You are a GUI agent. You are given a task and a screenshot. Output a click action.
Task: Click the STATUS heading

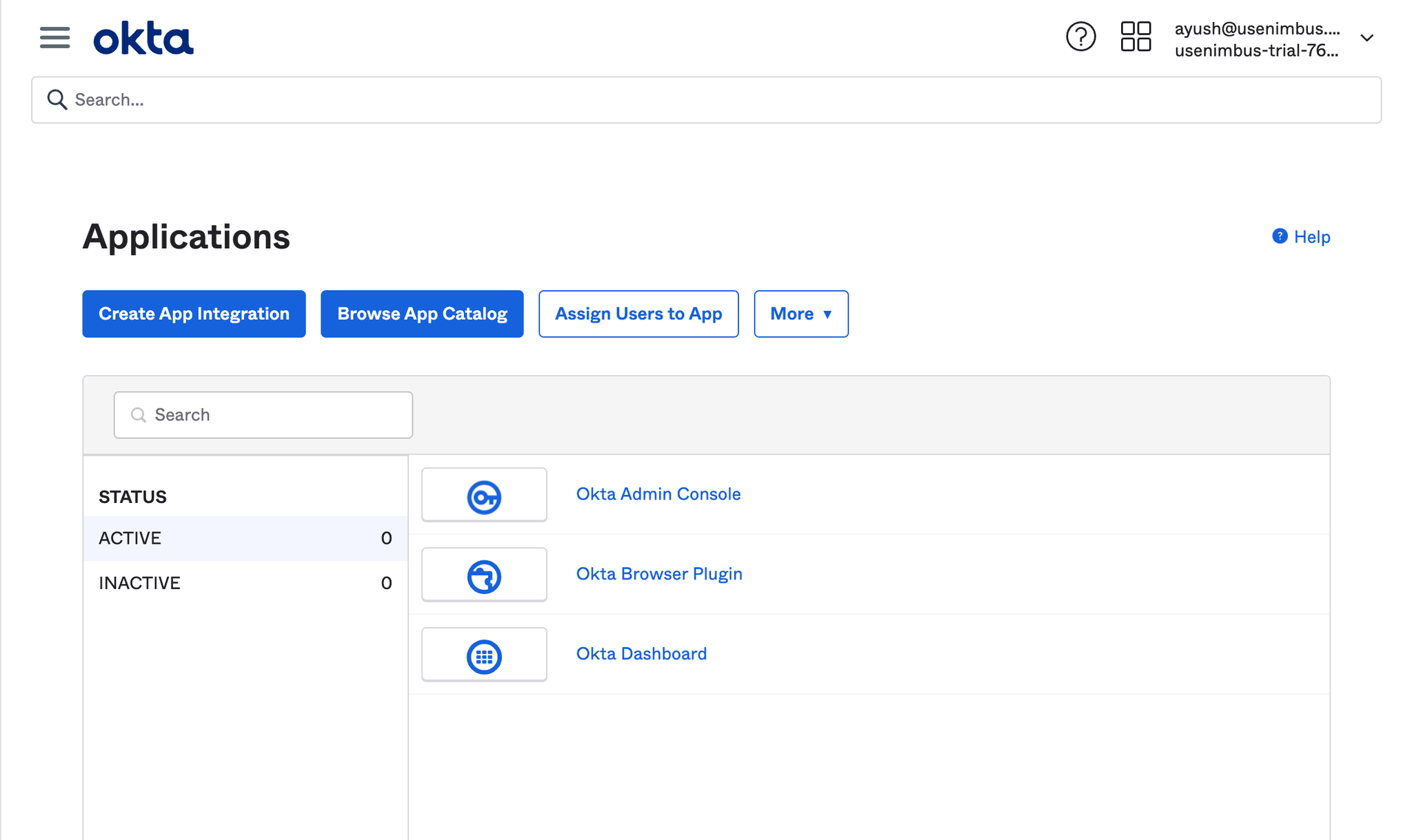click(x=132, y=497)
